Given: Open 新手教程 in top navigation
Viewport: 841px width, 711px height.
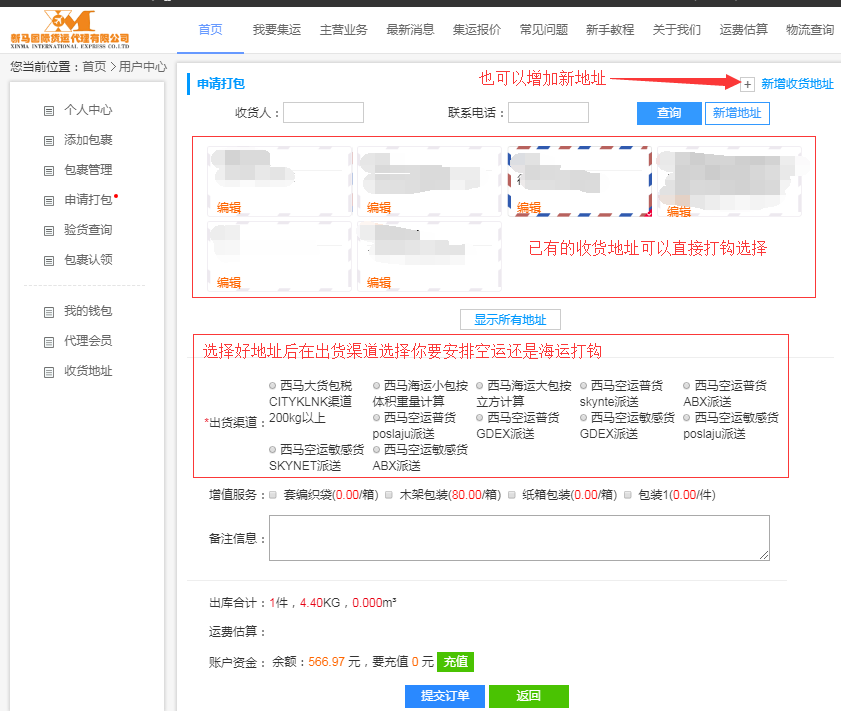Looking at the screenshot, I should (x=610, y=29).
